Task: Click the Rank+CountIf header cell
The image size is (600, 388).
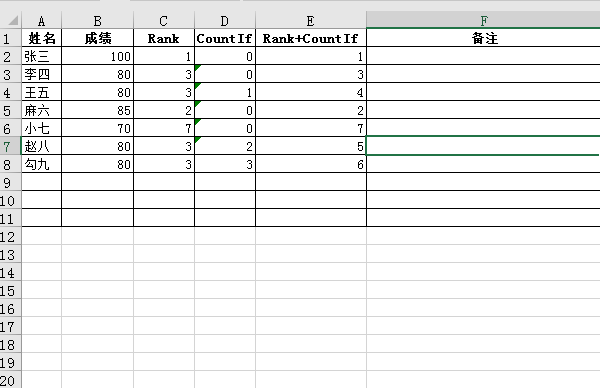Action: click(x=311, y=38)
